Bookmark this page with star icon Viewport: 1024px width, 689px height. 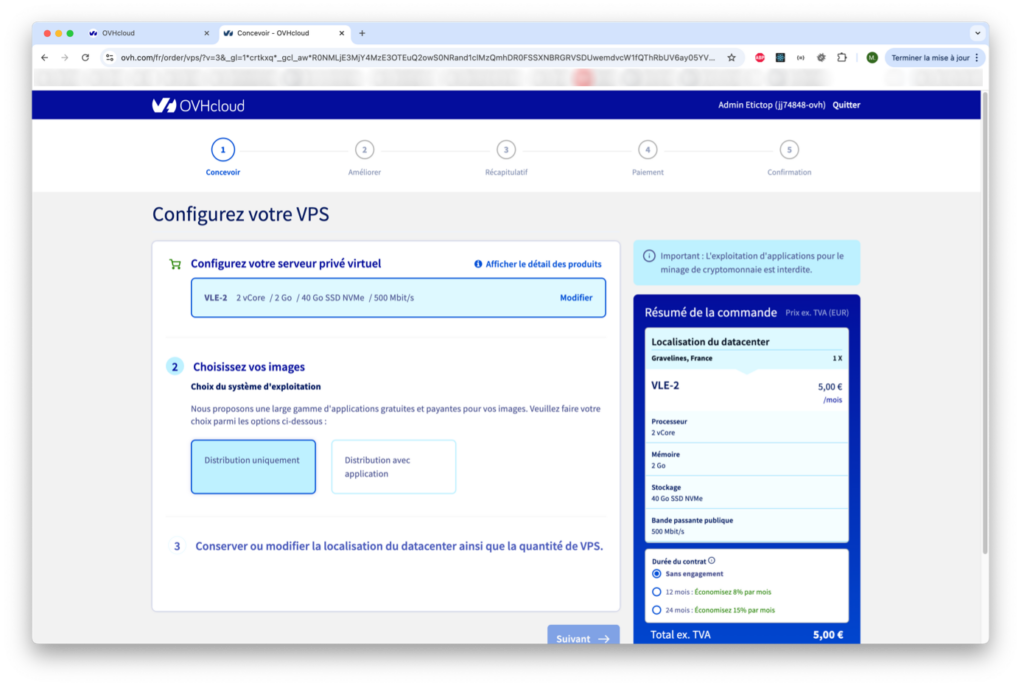[731, 57]
